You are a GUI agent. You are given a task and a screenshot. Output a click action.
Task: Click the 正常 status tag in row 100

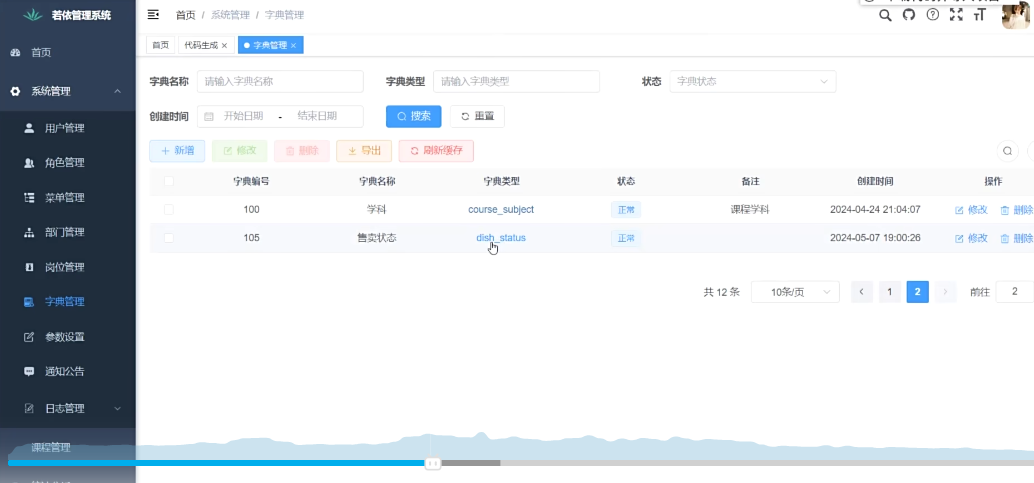point(626,210)
